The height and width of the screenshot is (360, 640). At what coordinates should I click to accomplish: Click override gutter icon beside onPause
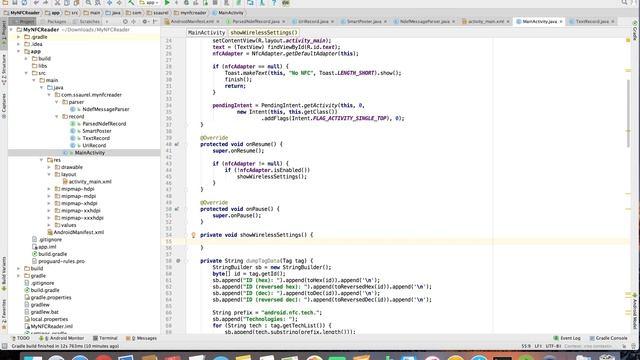(177, 209)
